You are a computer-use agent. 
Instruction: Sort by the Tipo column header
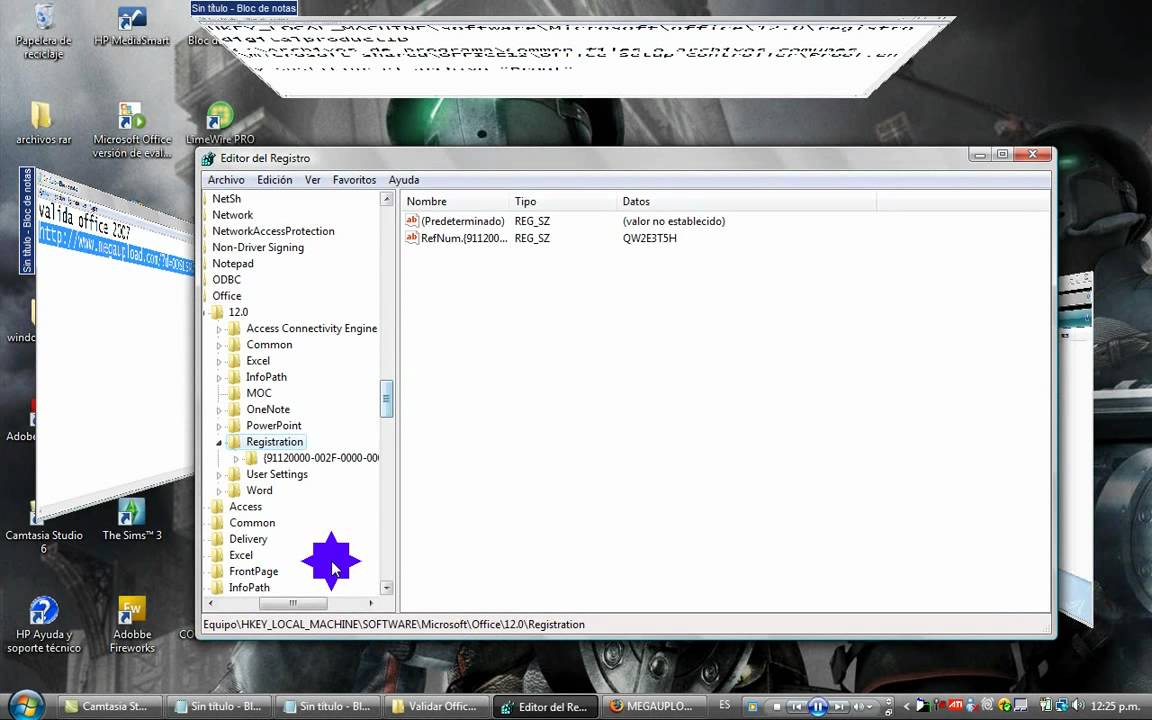pos(563,201)
